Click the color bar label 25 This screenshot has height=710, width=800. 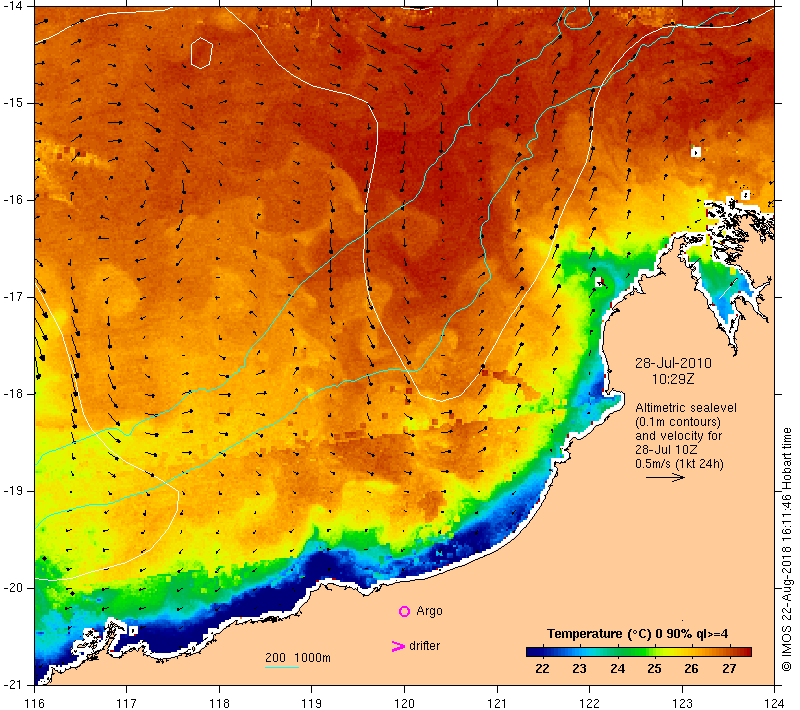click(654, 669)
